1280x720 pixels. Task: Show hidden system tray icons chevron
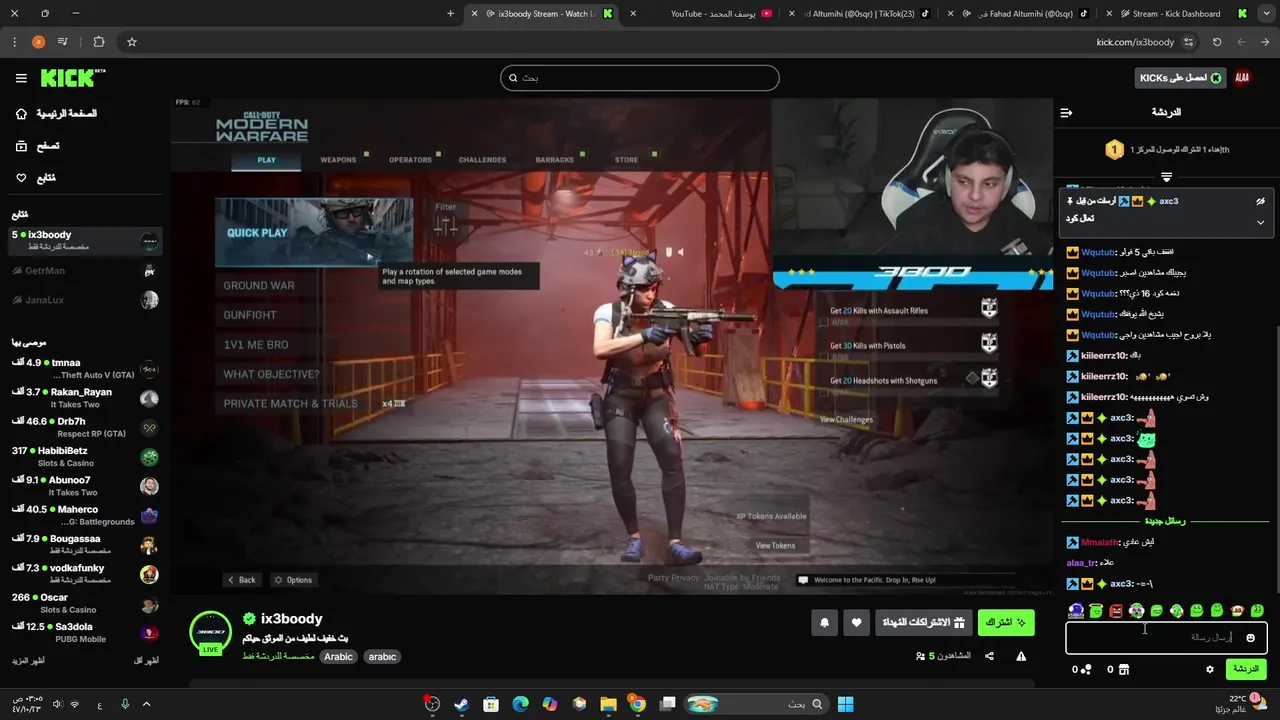[146, 704]
